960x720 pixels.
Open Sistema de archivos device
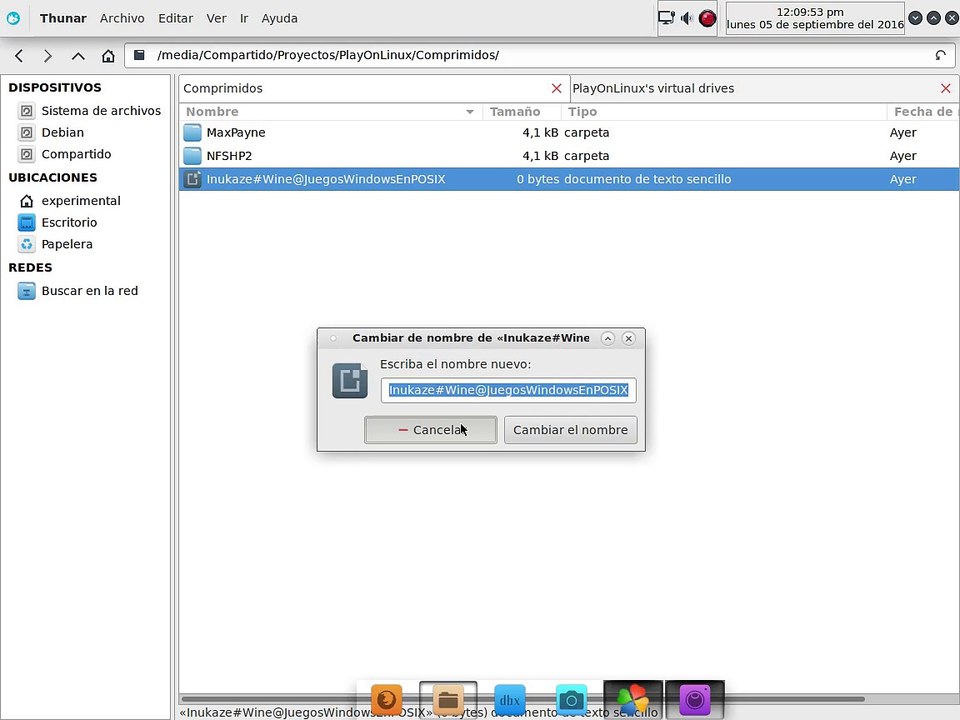90,111
